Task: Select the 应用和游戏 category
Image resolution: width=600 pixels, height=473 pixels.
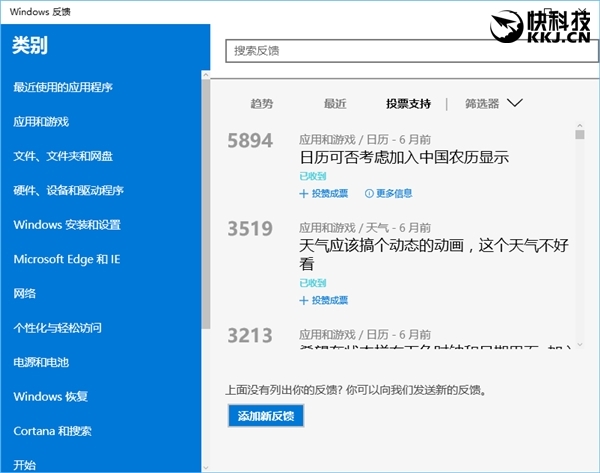Action: tap(41, 121)
